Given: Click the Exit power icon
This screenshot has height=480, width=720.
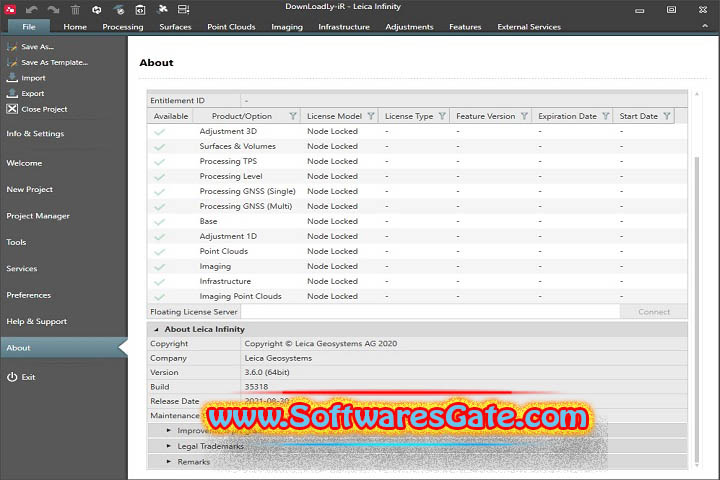Looking at the screenshot, I should click(12, 377).
